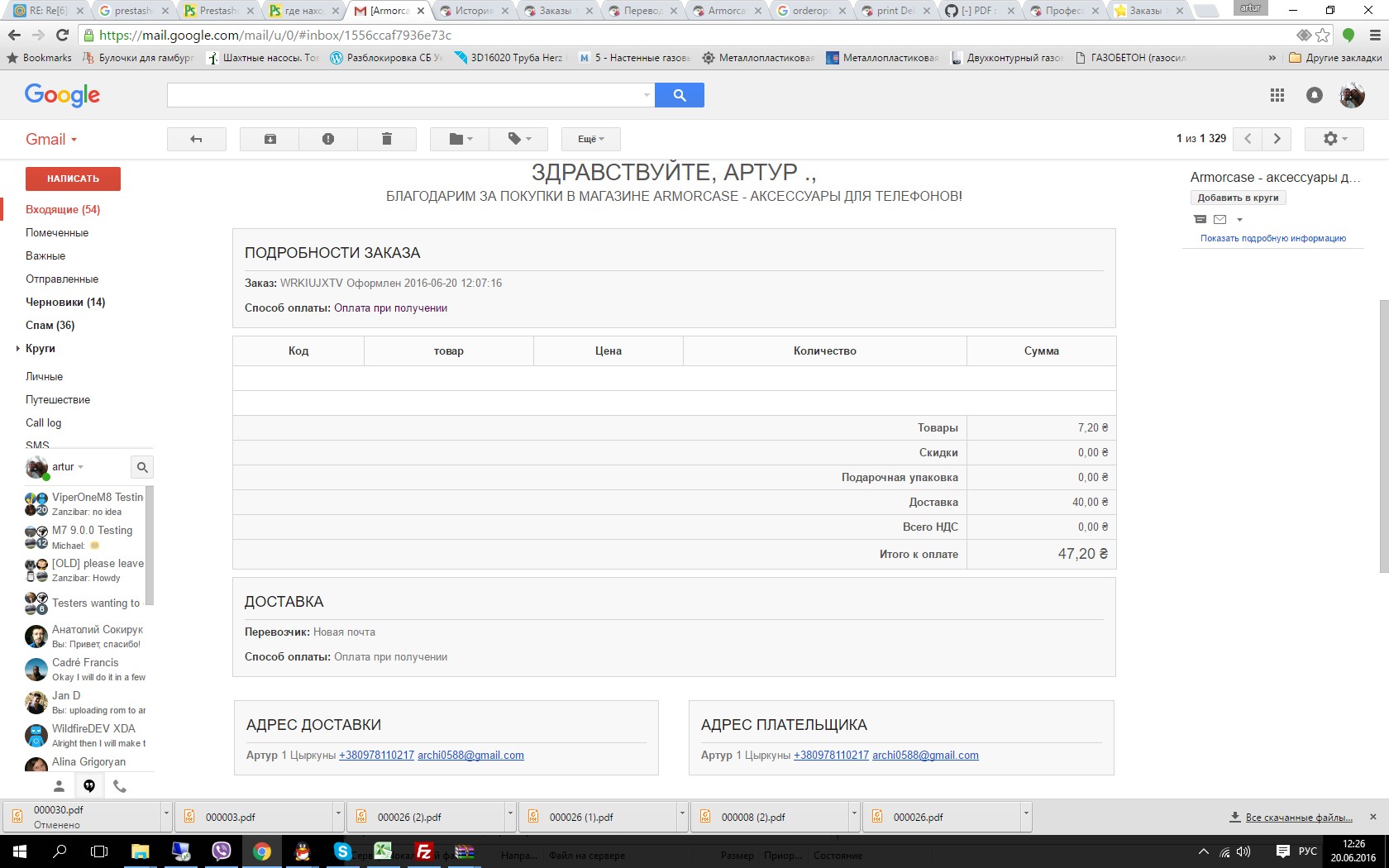This screenshot has height=868, width=1389.
Task: Open Черновики (14) drafts folder
Action: tap(65, 302)
